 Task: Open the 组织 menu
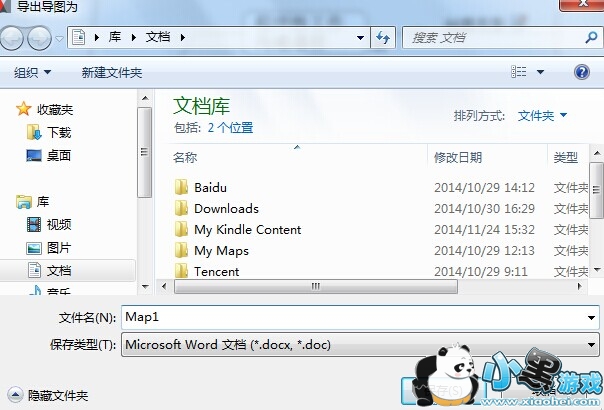click(32, 72)
